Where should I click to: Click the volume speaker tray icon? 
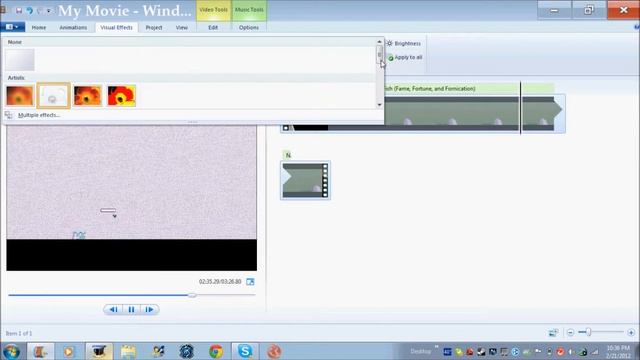click(571, 352)
